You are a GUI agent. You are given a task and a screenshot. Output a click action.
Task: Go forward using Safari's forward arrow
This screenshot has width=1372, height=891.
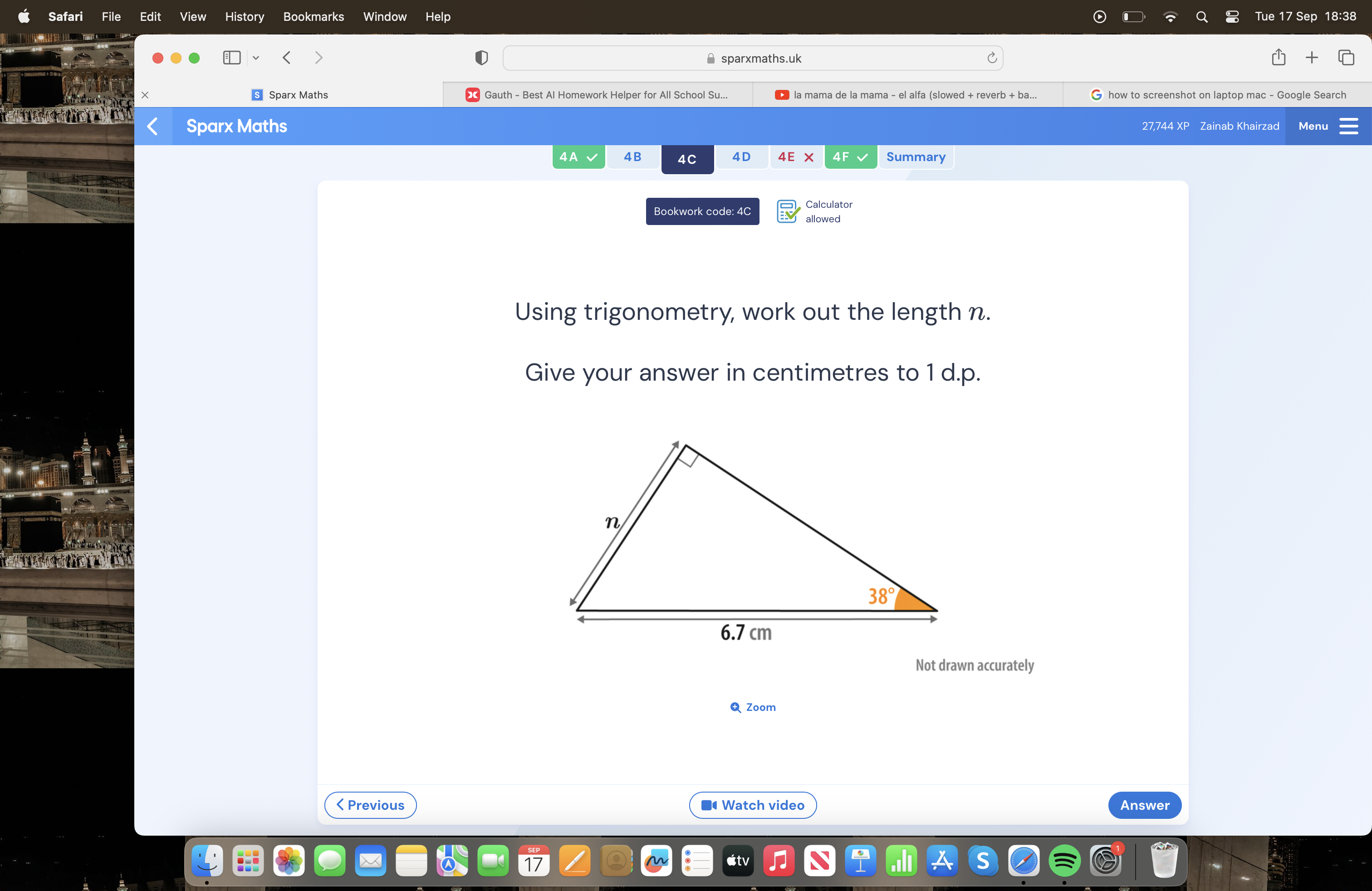pos(318,58)
